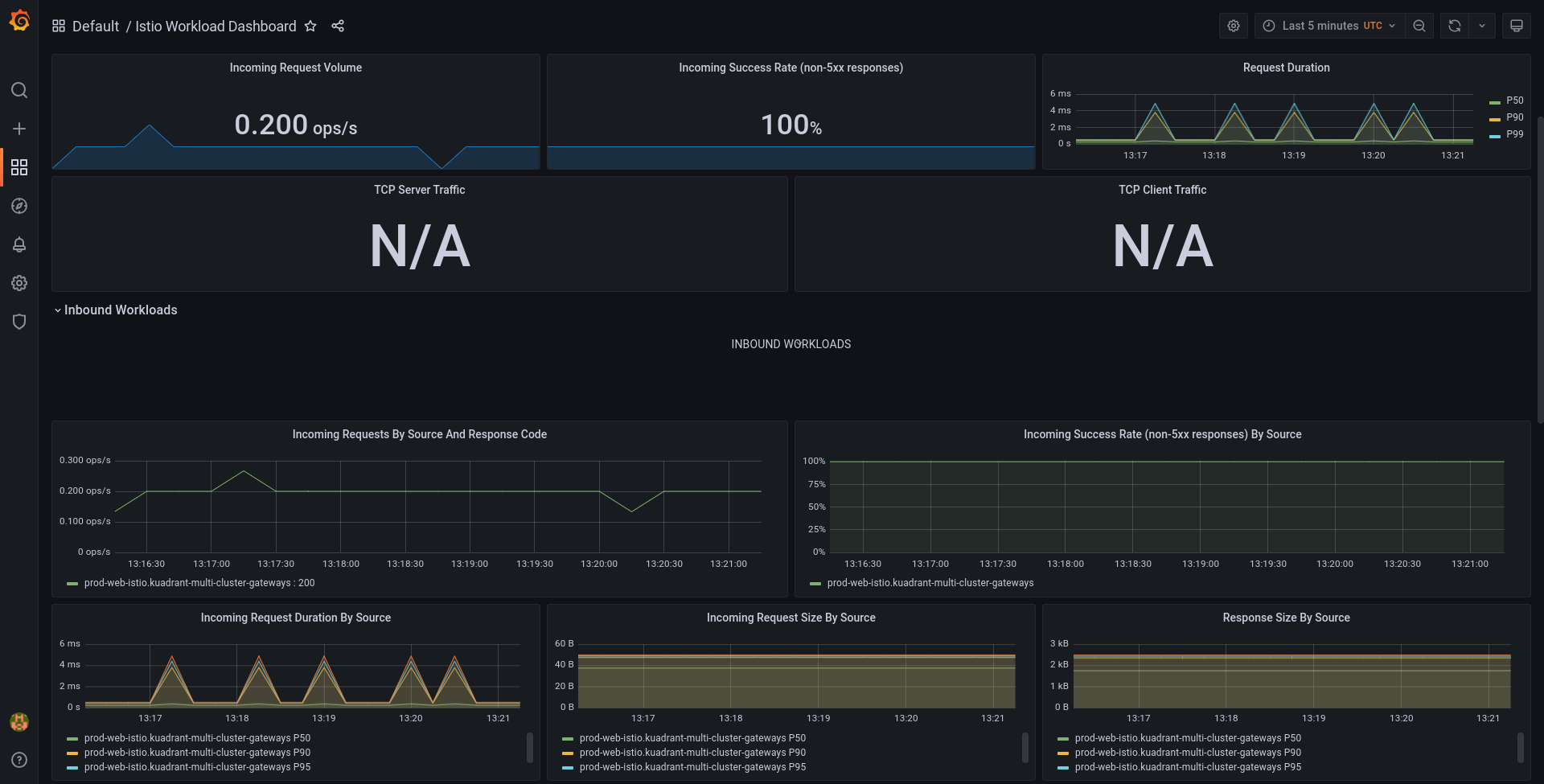Open the Help question mark icon
This screenshot has height=784, width=1544.
(x=19, y=760)
